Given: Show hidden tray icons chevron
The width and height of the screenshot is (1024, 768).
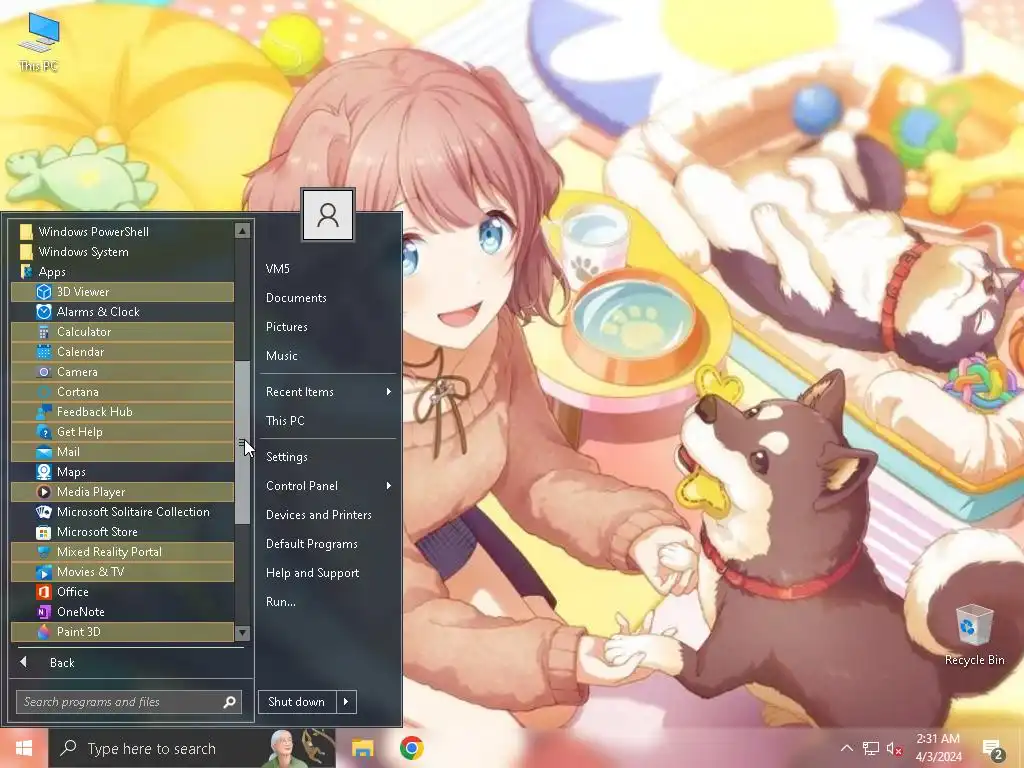Looking at the screenshot, I should pyautogui.click(x=846, y=748).
